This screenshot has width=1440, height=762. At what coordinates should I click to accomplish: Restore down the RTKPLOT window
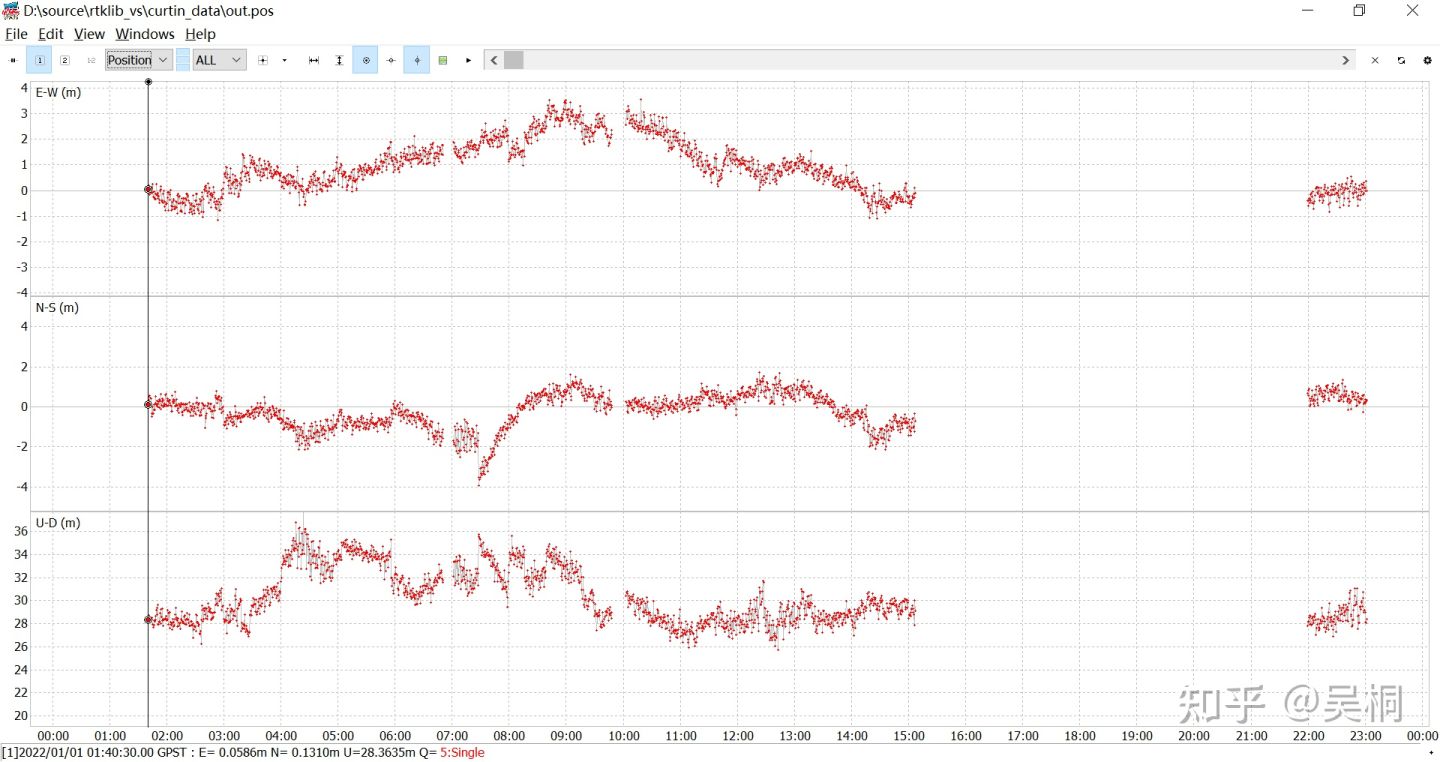pos(1359,11)
